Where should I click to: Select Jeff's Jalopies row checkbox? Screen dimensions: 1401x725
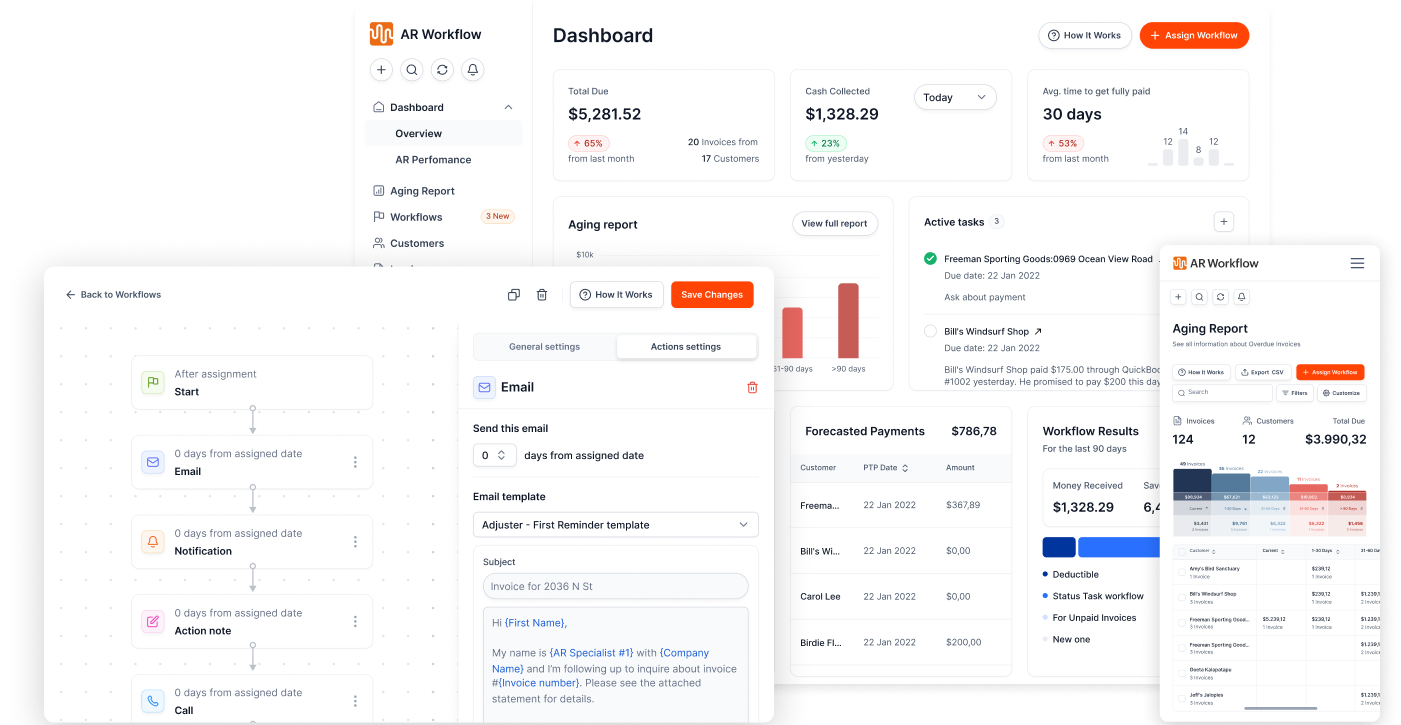1181,699
